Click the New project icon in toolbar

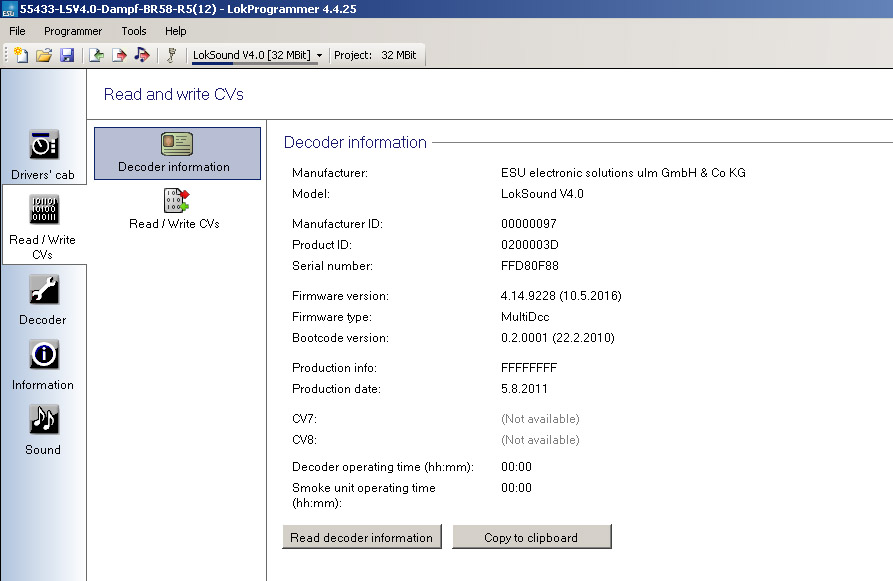tap(20, 55)
